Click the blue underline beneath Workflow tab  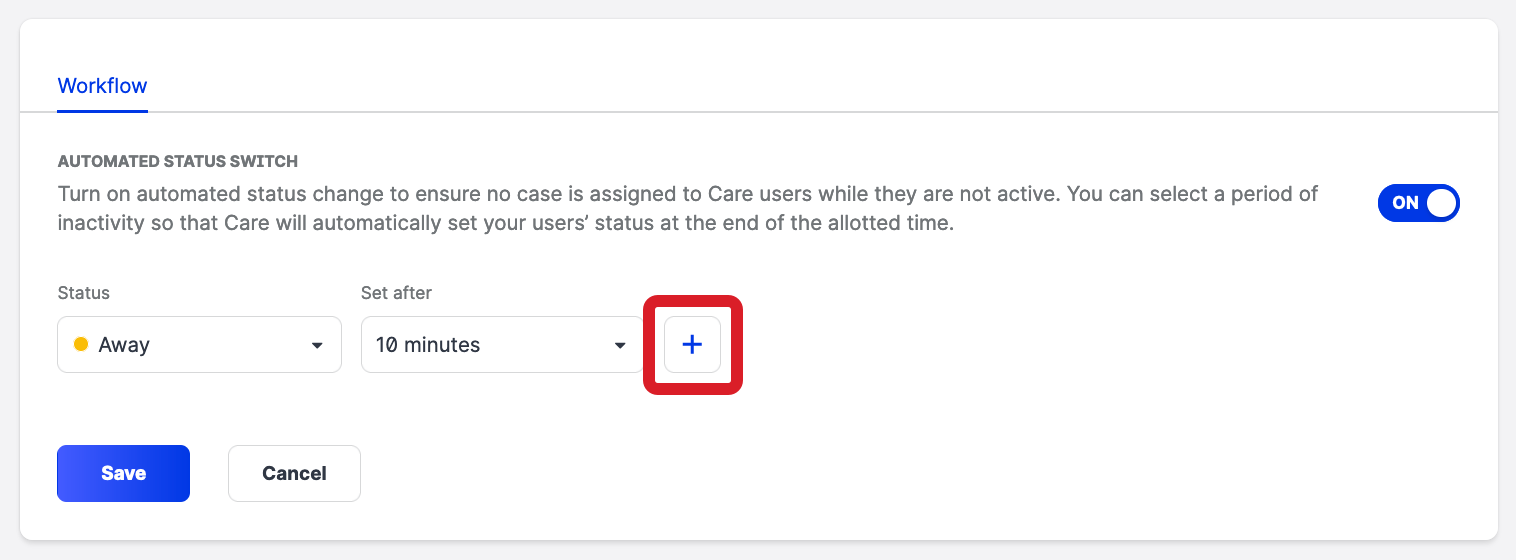(102, 110)
